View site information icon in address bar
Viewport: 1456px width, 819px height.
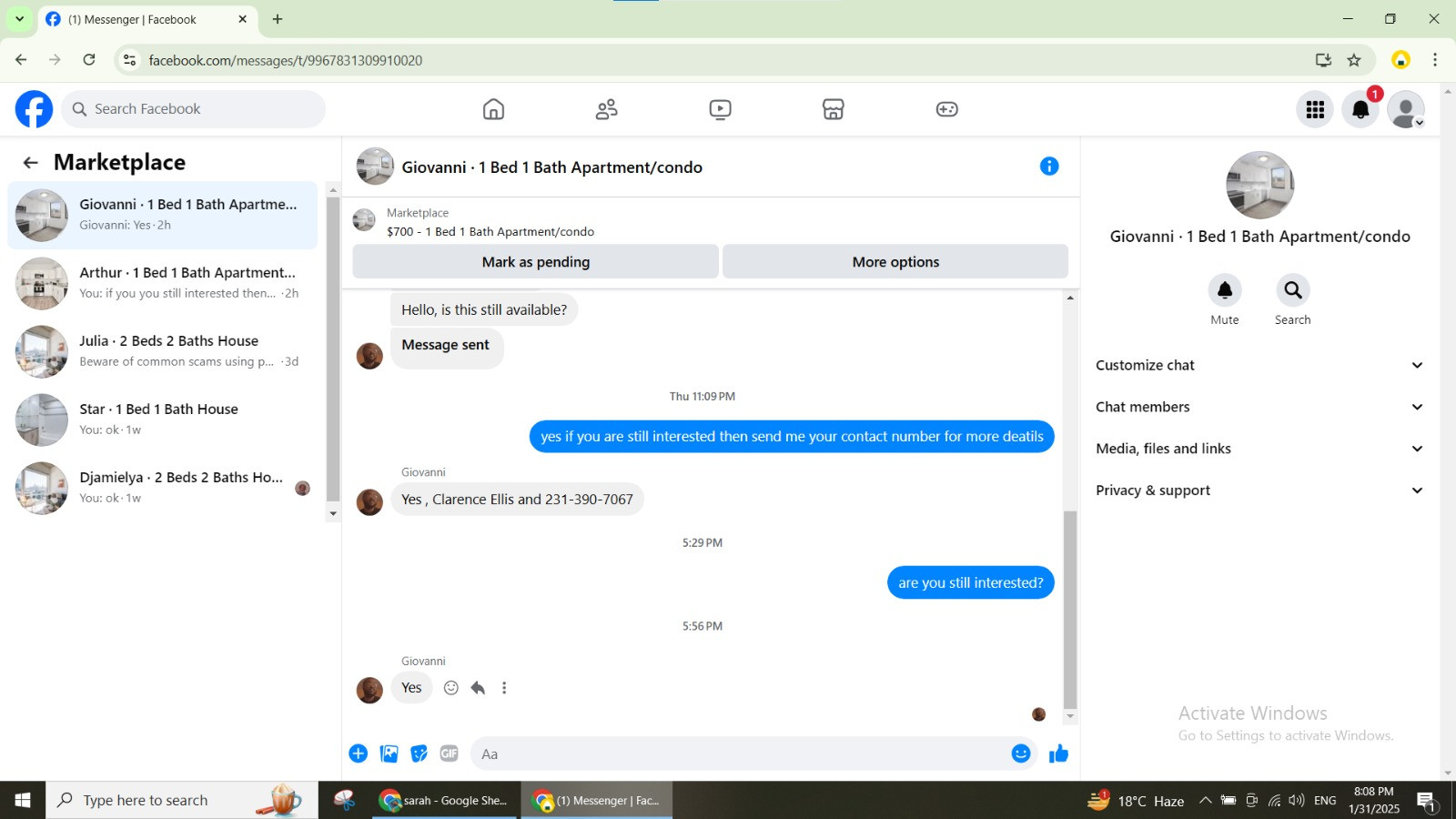[129, 60]
